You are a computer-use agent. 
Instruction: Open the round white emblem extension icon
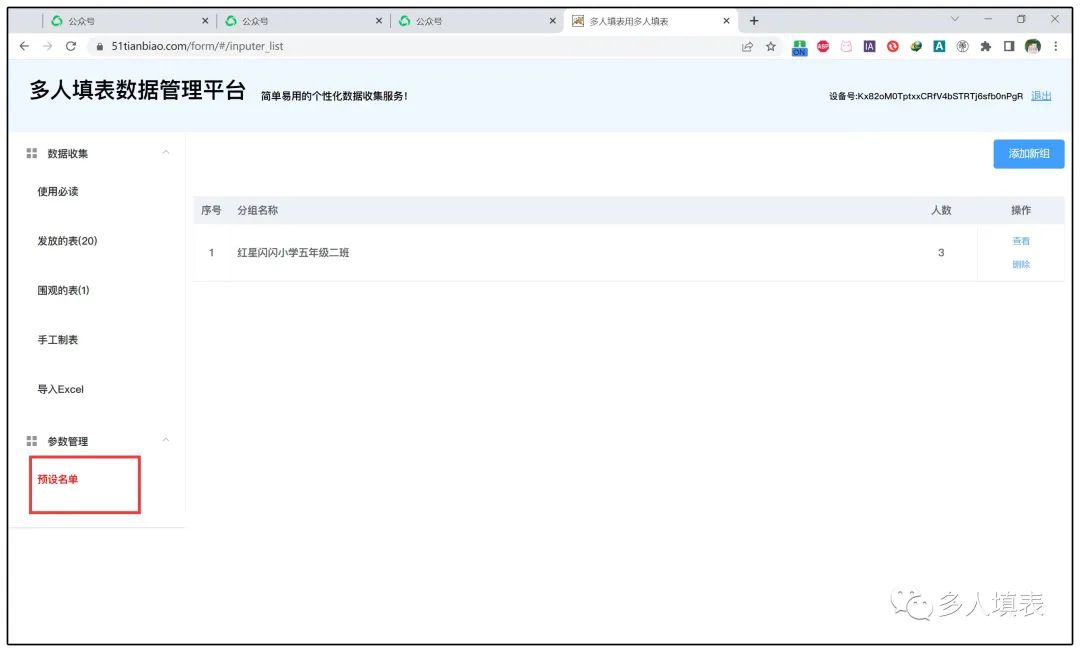click(962, 46)
